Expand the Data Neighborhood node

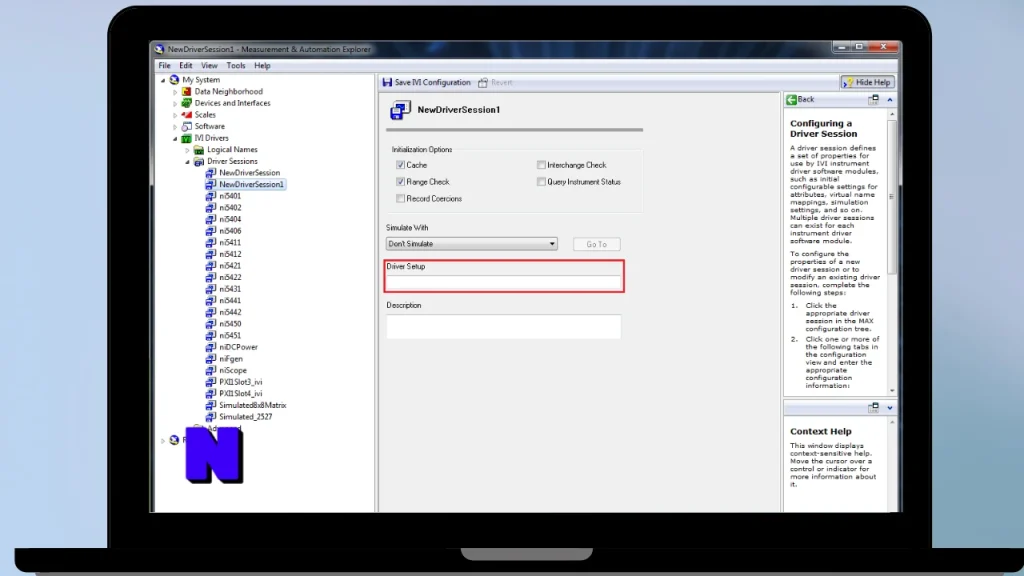coord(175,92)
